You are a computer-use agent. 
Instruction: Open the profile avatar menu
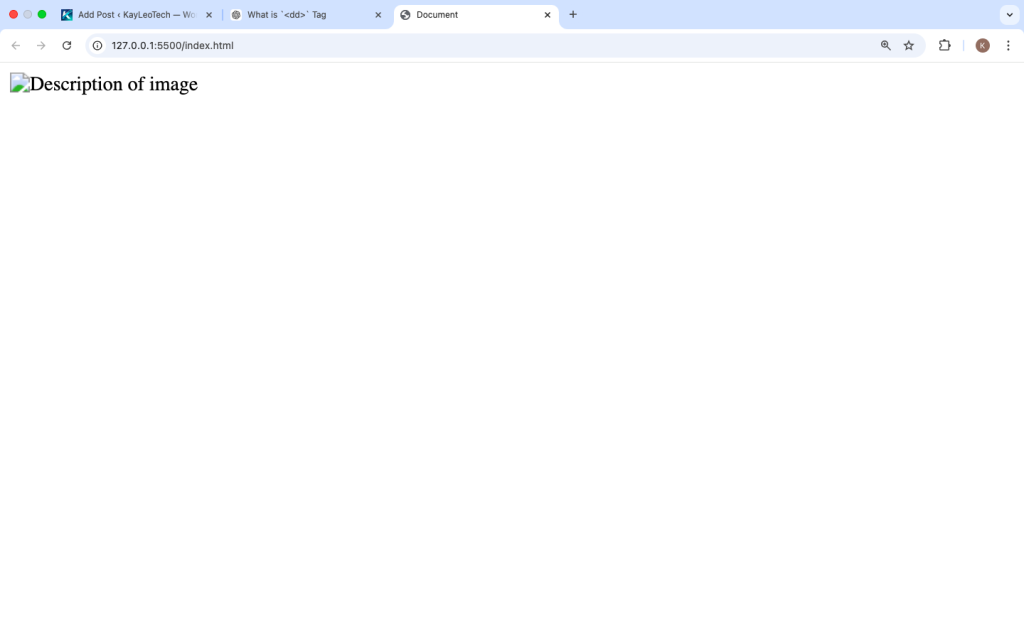982,45
